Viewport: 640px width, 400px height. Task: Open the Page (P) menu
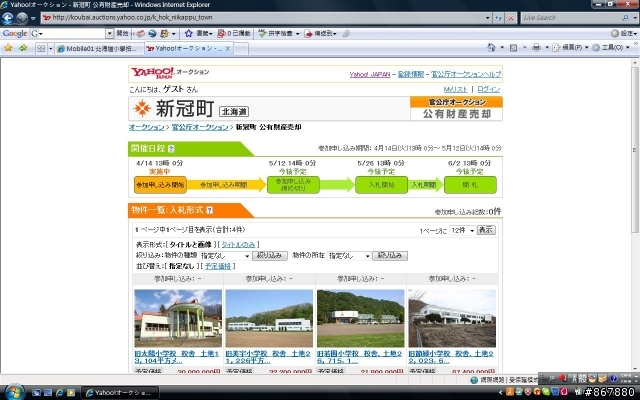click(x=570, y=48)
